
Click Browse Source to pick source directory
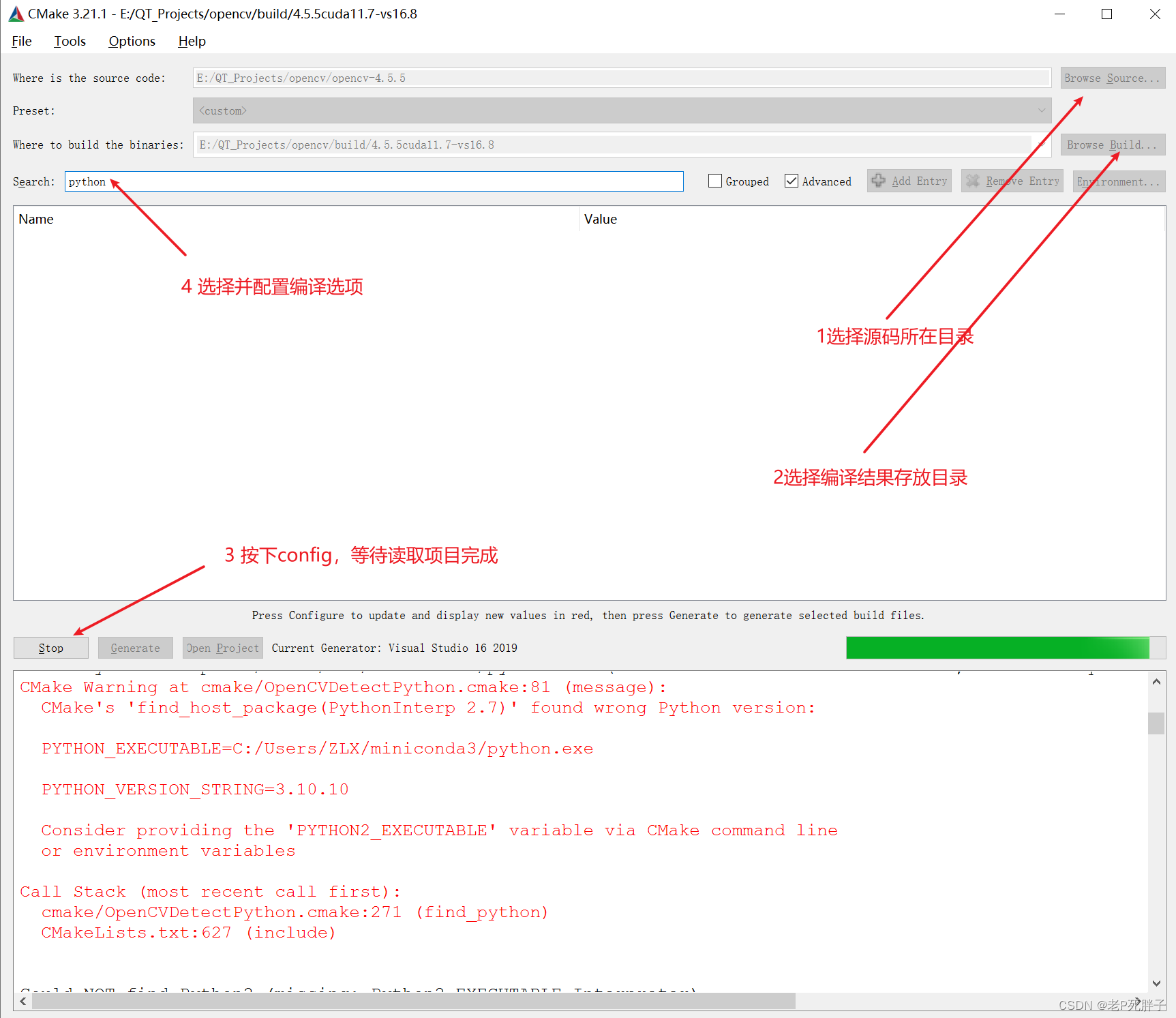[x=1112, y=78]
